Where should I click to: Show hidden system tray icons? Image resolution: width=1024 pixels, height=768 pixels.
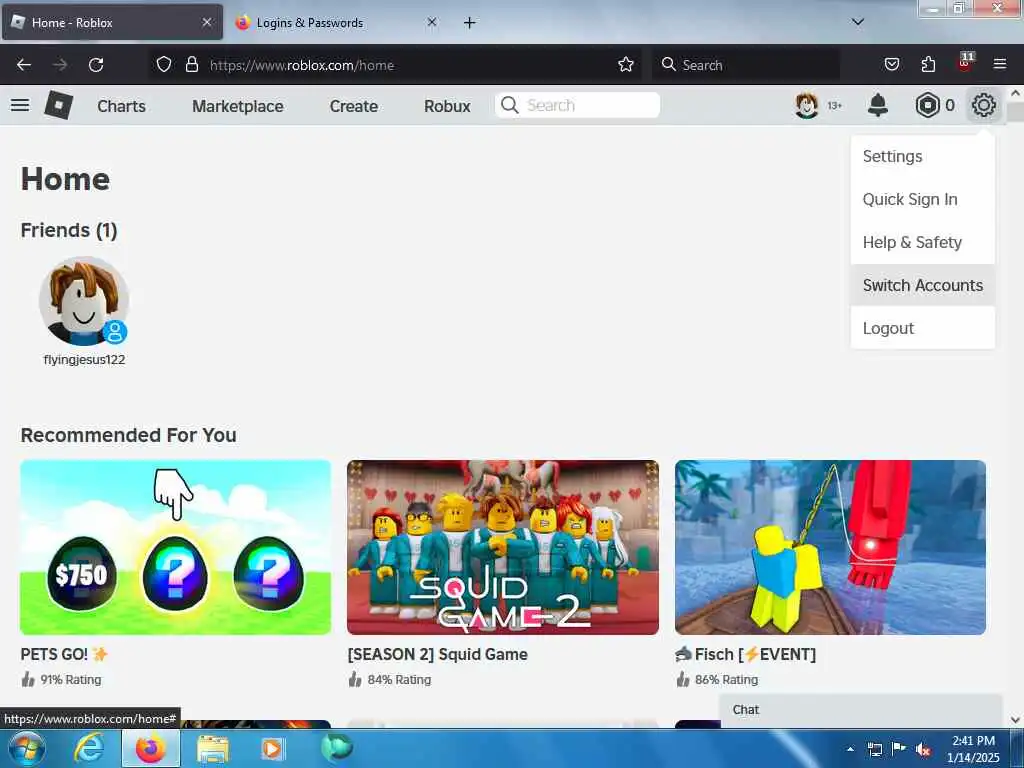pyautogui.click(x=850, y=750)
